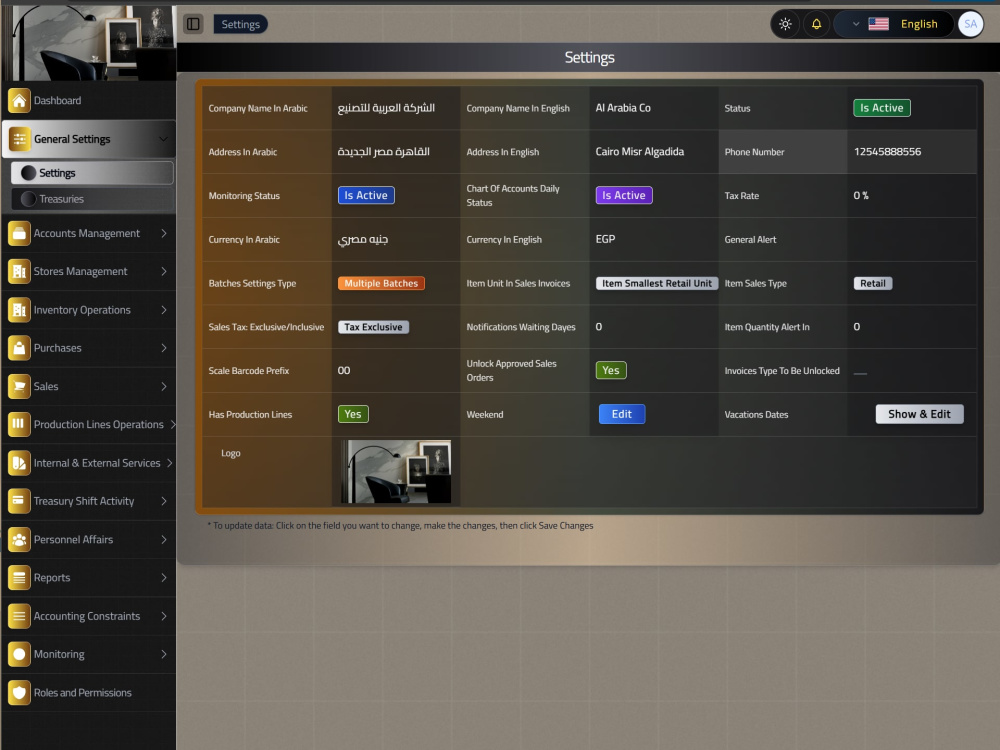Click the Reports icon in sidebar
This screenshot has height=750, width=1000.
click(19, 578)
